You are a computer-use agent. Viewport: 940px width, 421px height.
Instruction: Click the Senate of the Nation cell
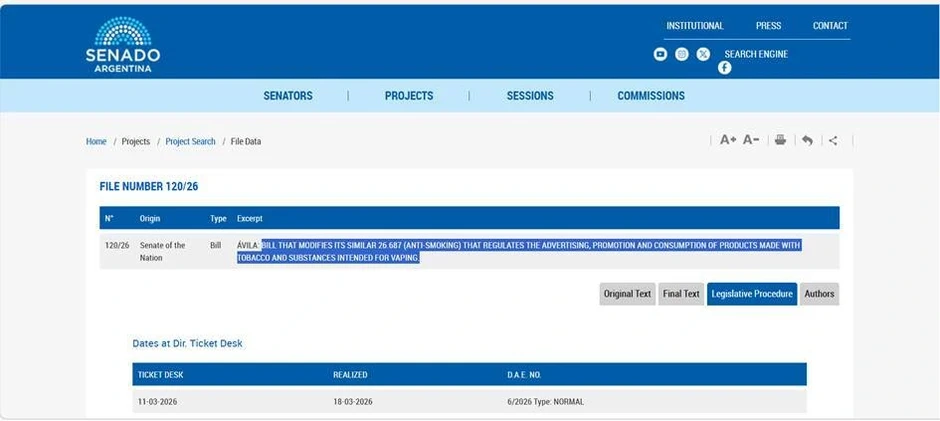[x=162, y=251]
